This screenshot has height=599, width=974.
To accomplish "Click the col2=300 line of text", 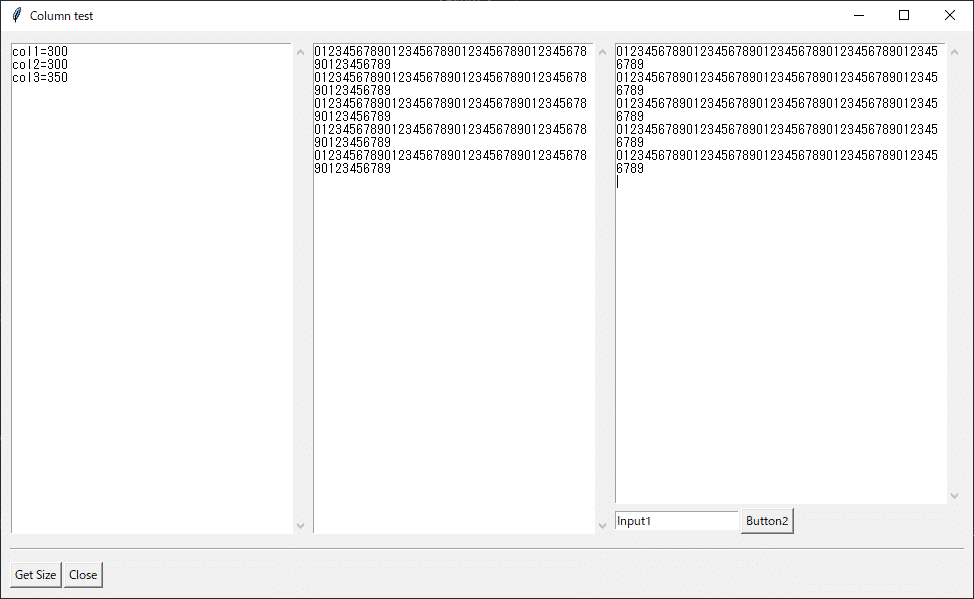I will 40,65.
